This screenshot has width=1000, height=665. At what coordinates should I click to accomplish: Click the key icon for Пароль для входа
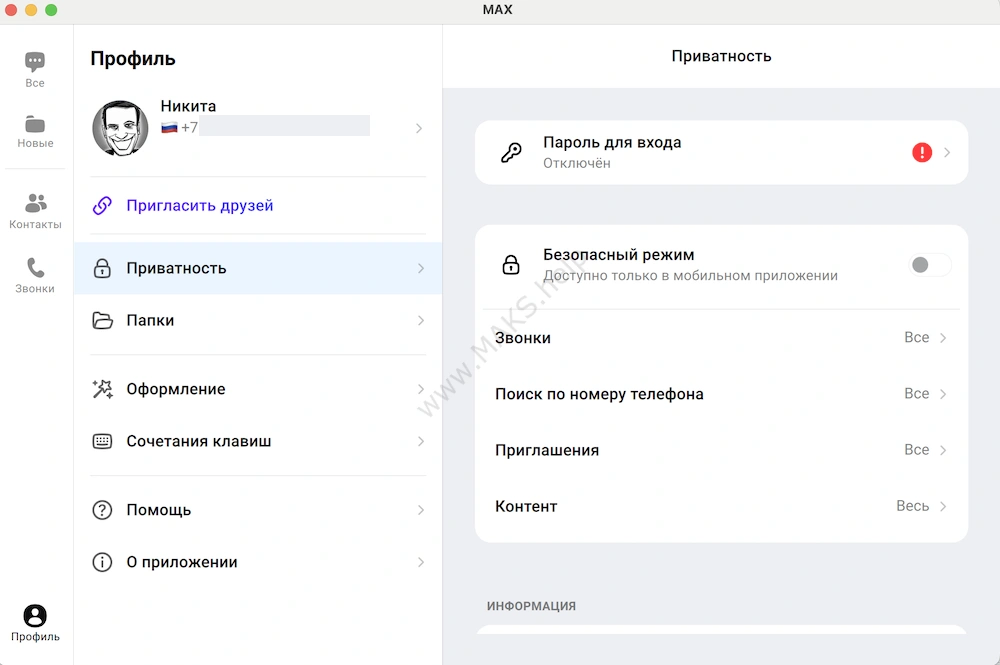pos(511,153)
